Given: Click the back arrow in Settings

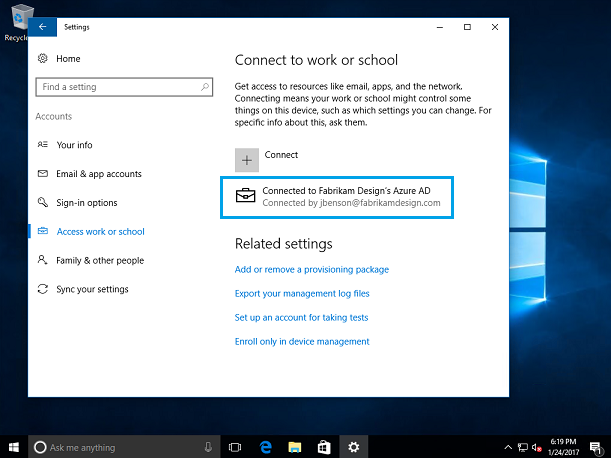Looking at the screenshot, I should pos(42,27).
